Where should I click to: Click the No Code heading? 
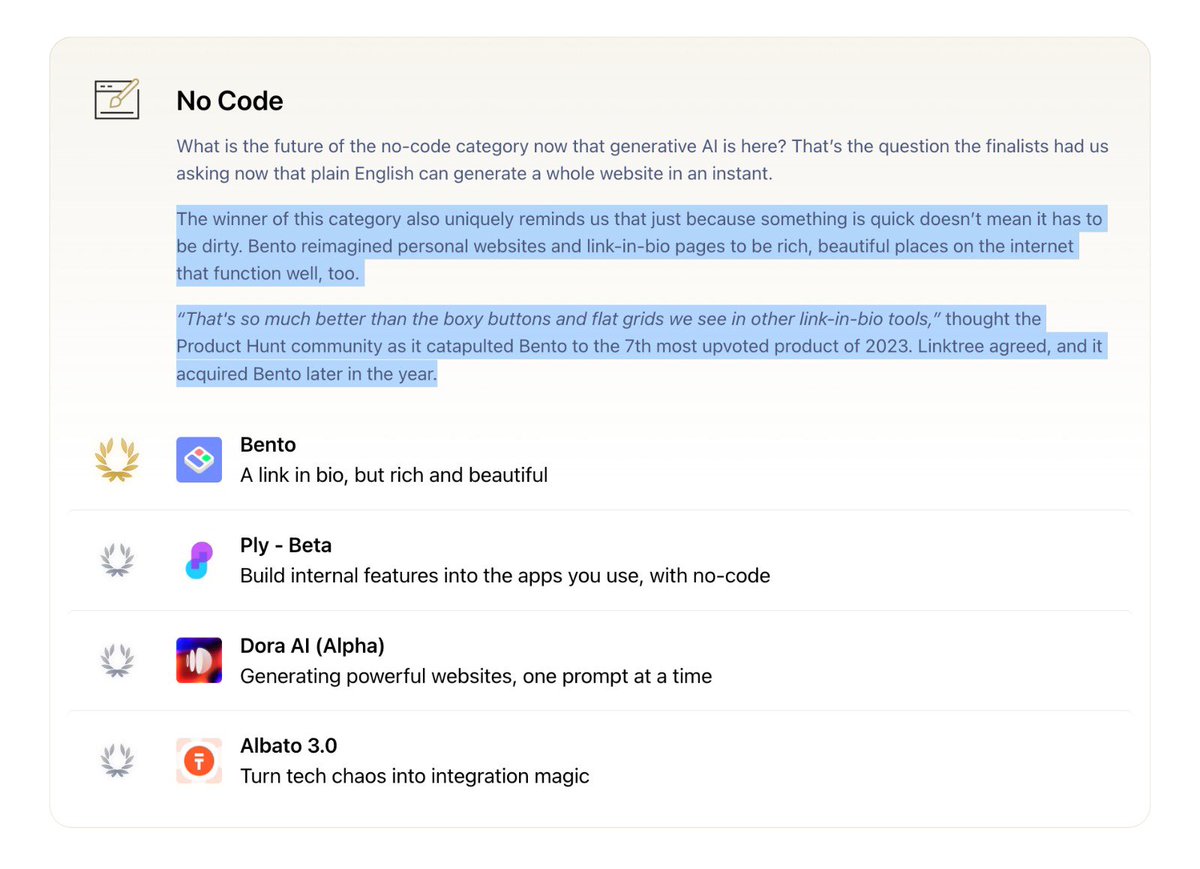229,101
